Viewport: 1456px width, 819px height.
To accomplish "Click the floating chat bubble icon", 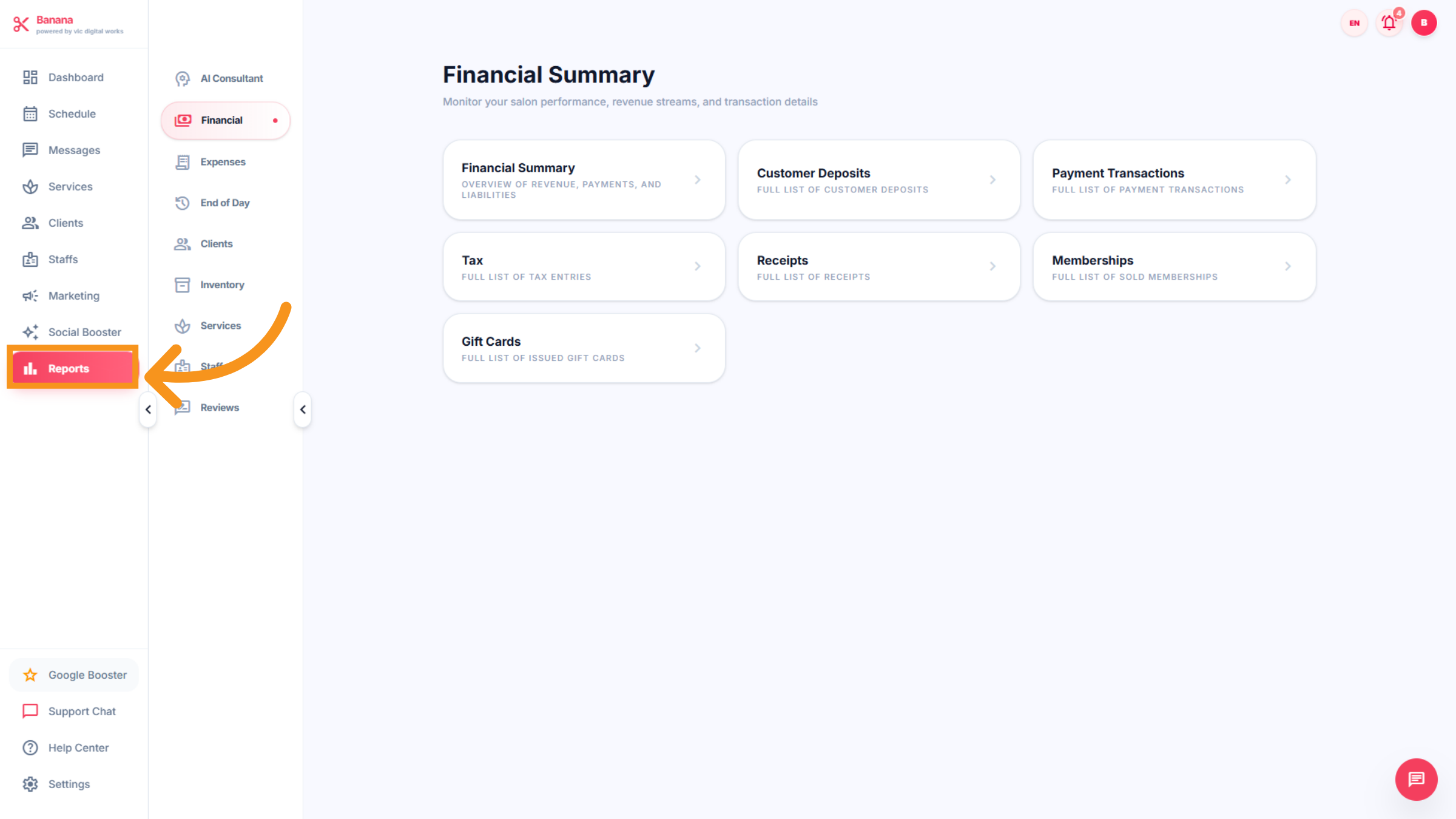I will pyautogui.click(x=1416, y=779).
